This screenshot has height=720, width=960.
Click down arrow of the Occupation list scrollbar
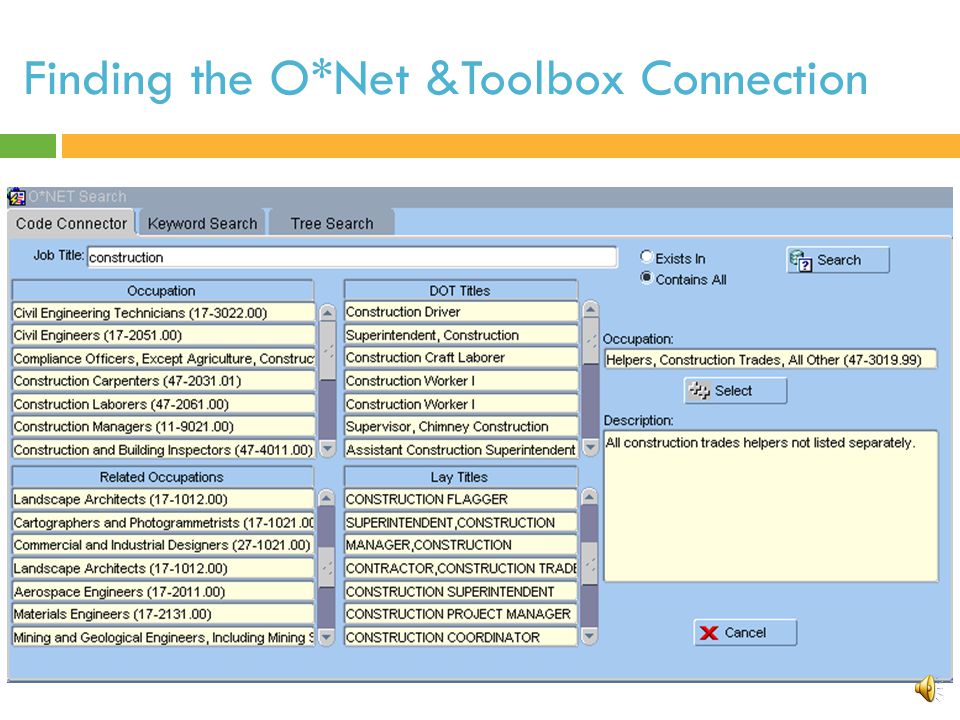tap(328, 449)
